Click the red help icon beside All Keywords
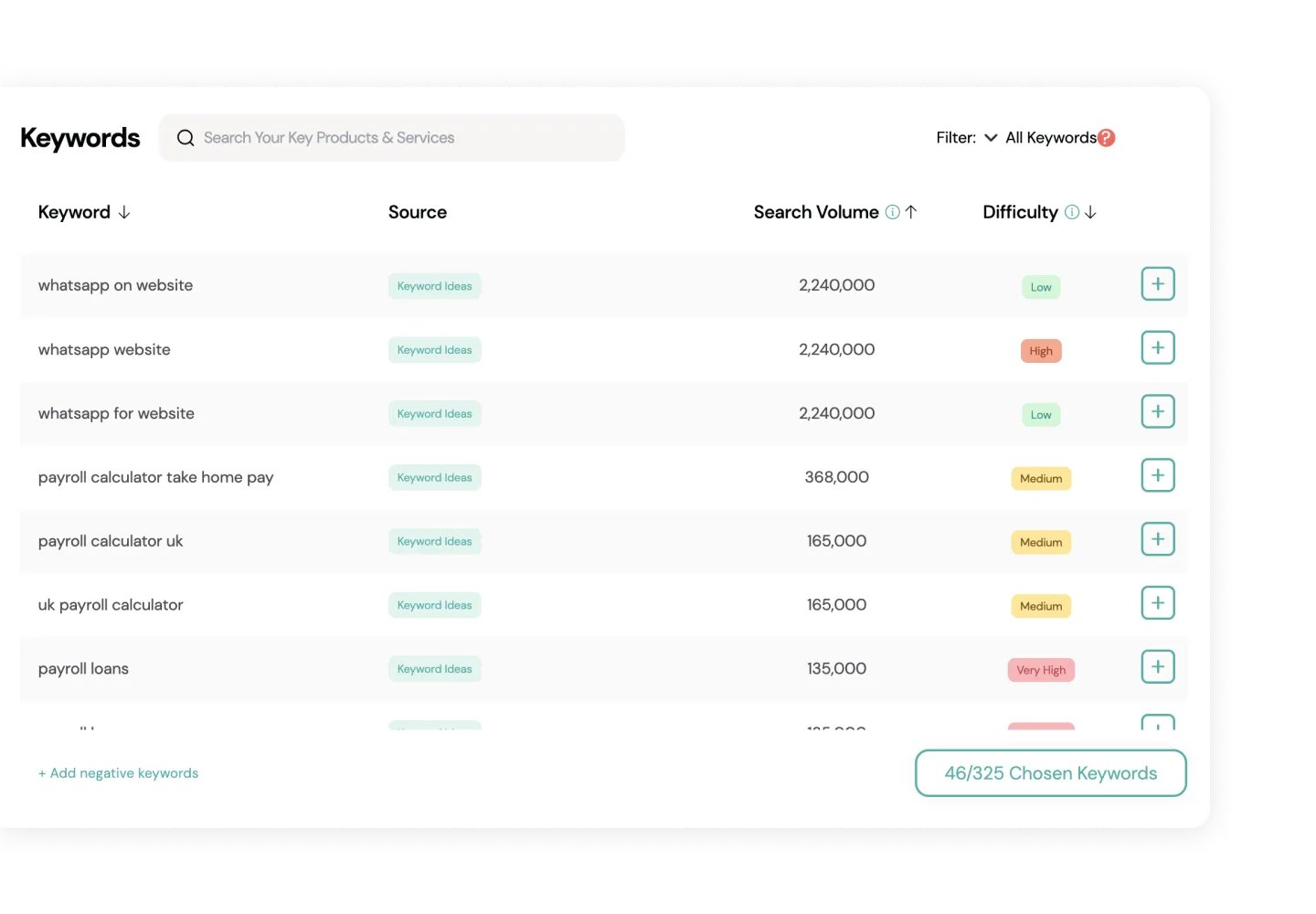 1106,138
